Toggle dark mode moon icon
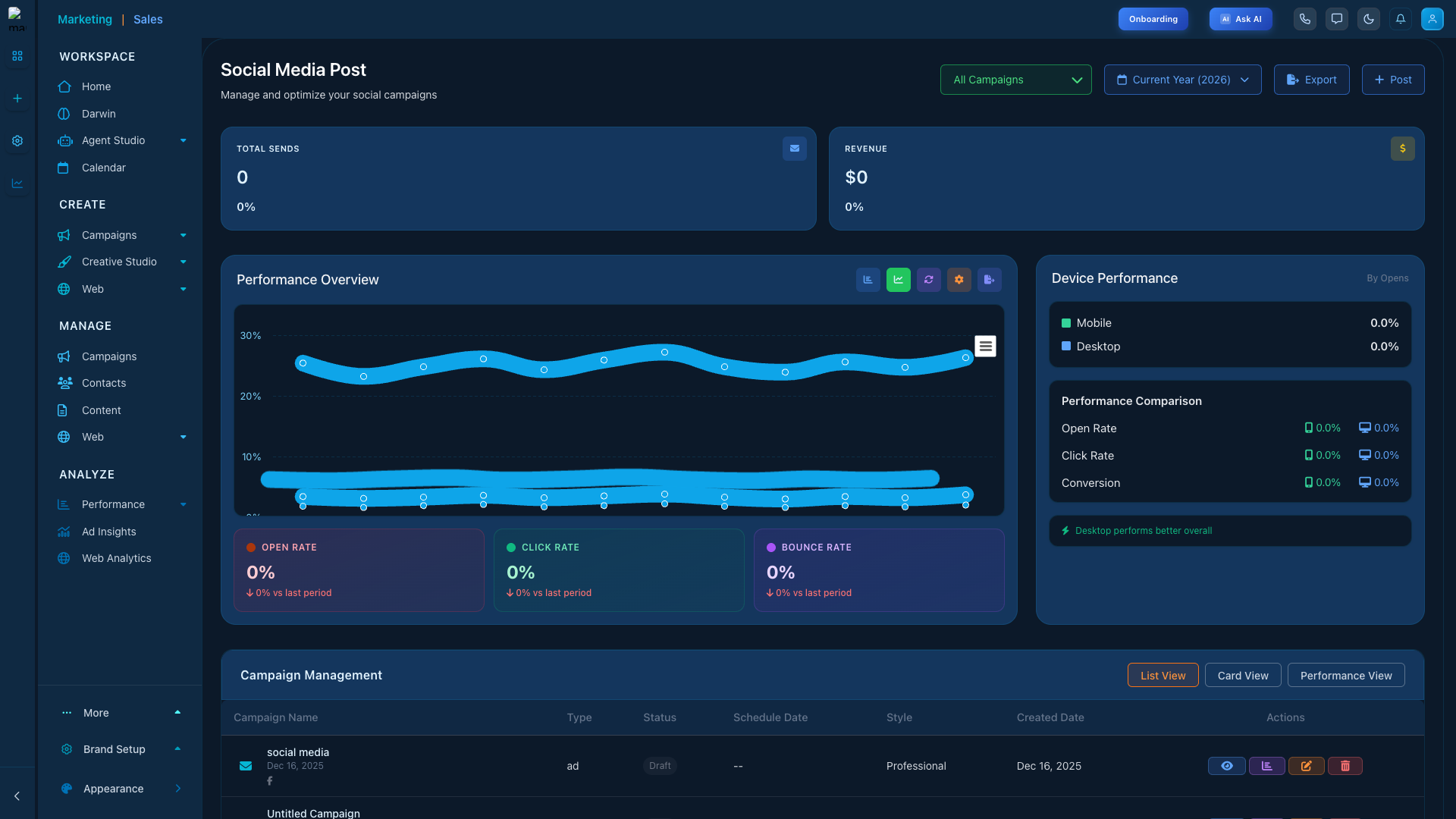Viewport: 1456px width, 819px height. pyautogui.click(x=1369, y=19)
